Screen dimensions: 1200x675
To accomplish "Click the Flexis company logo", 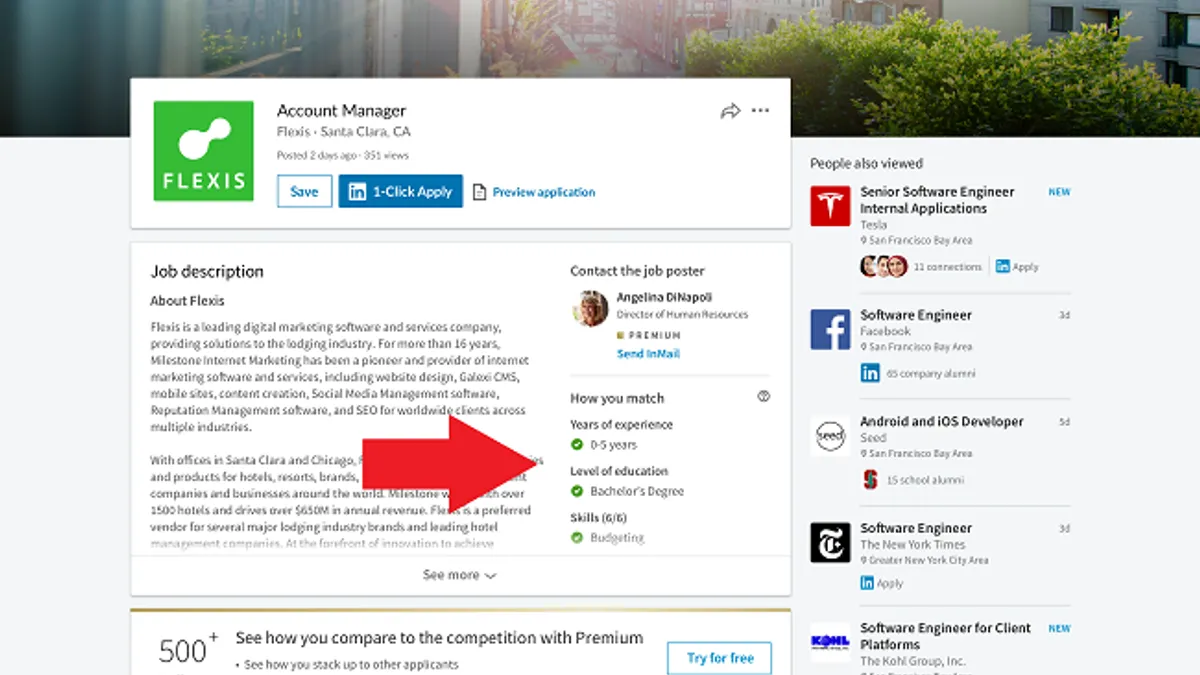I will pyautogui.click(x=203, y=151).
